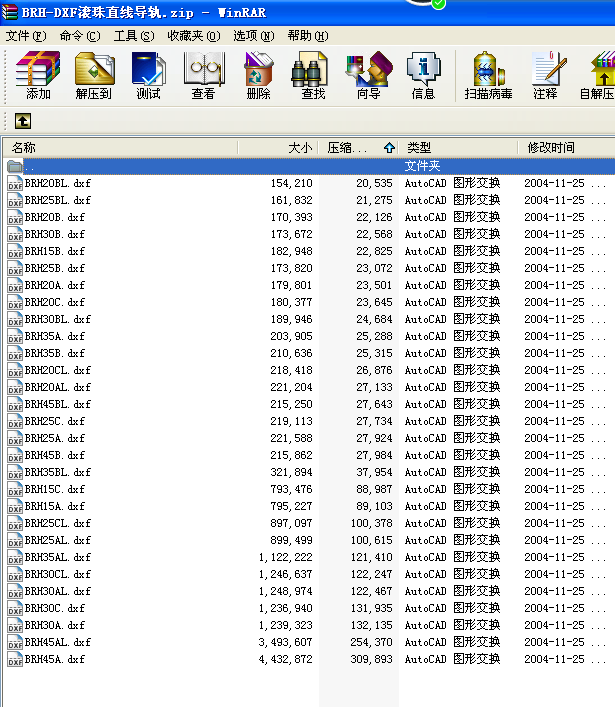Click packed size value 254,370
The image size is (615, 707).
[371, 642]
